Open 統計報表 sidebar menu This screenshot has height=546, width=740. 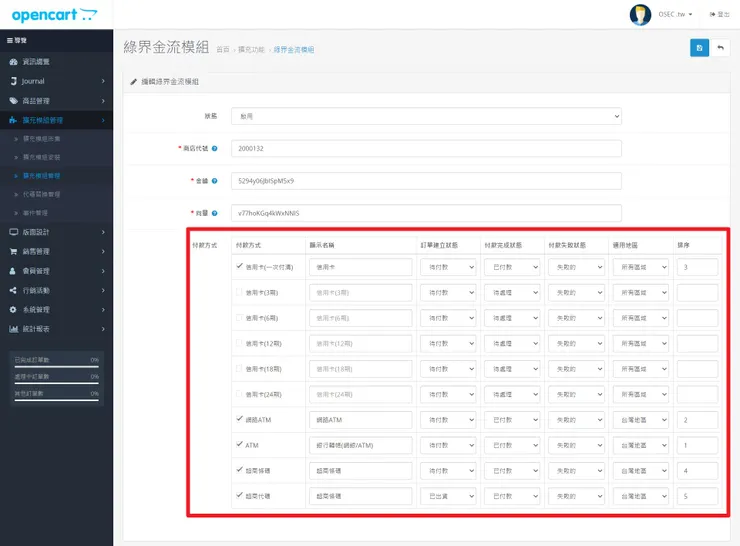(57, 329)
